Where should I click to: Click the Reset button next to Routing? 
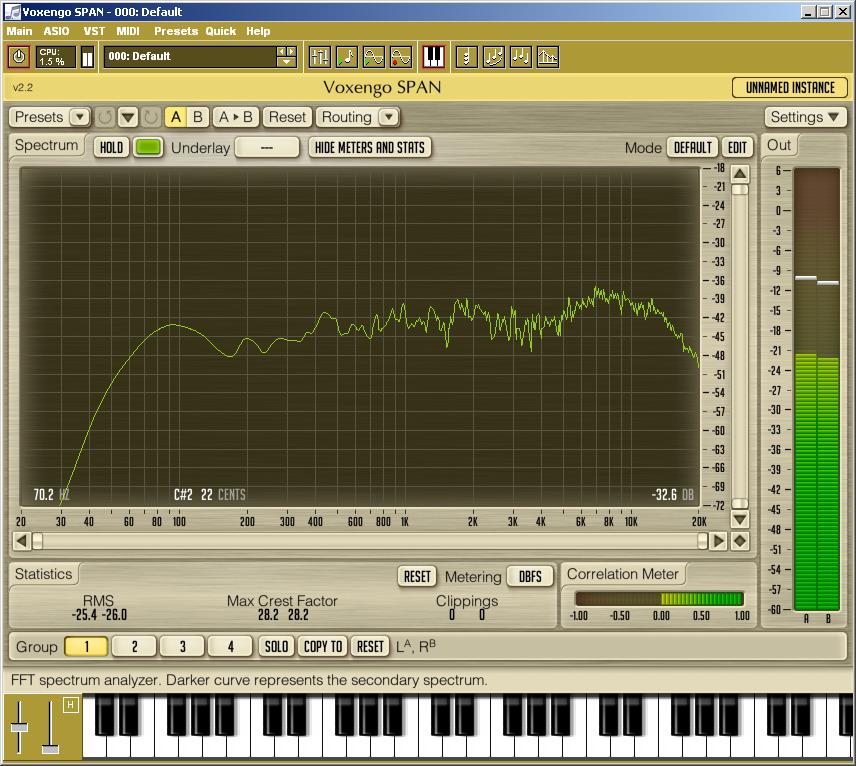[287, 117]
